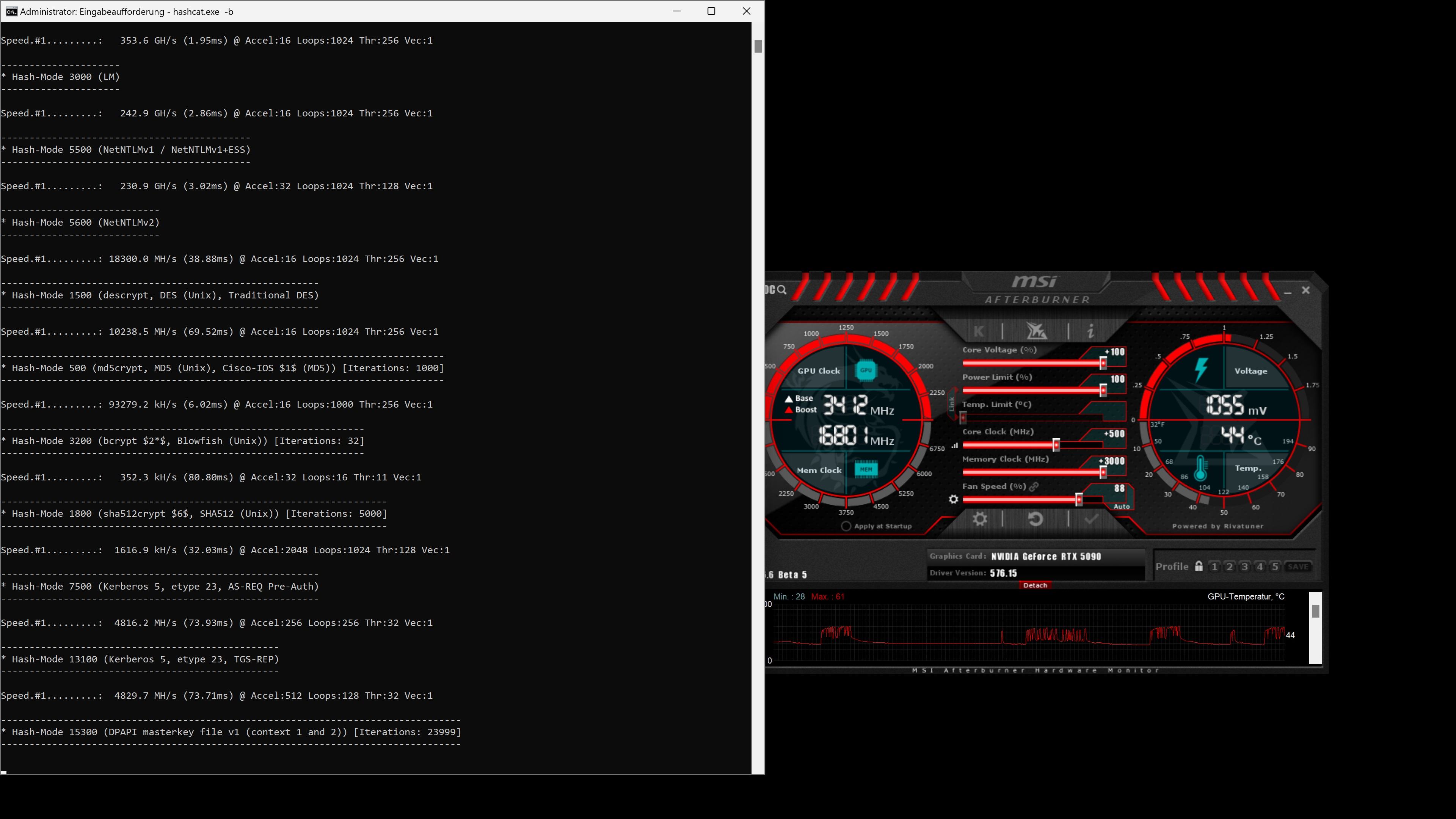Toggle Link between power and temp limit

pyautogui.click(x=952, y=403)
